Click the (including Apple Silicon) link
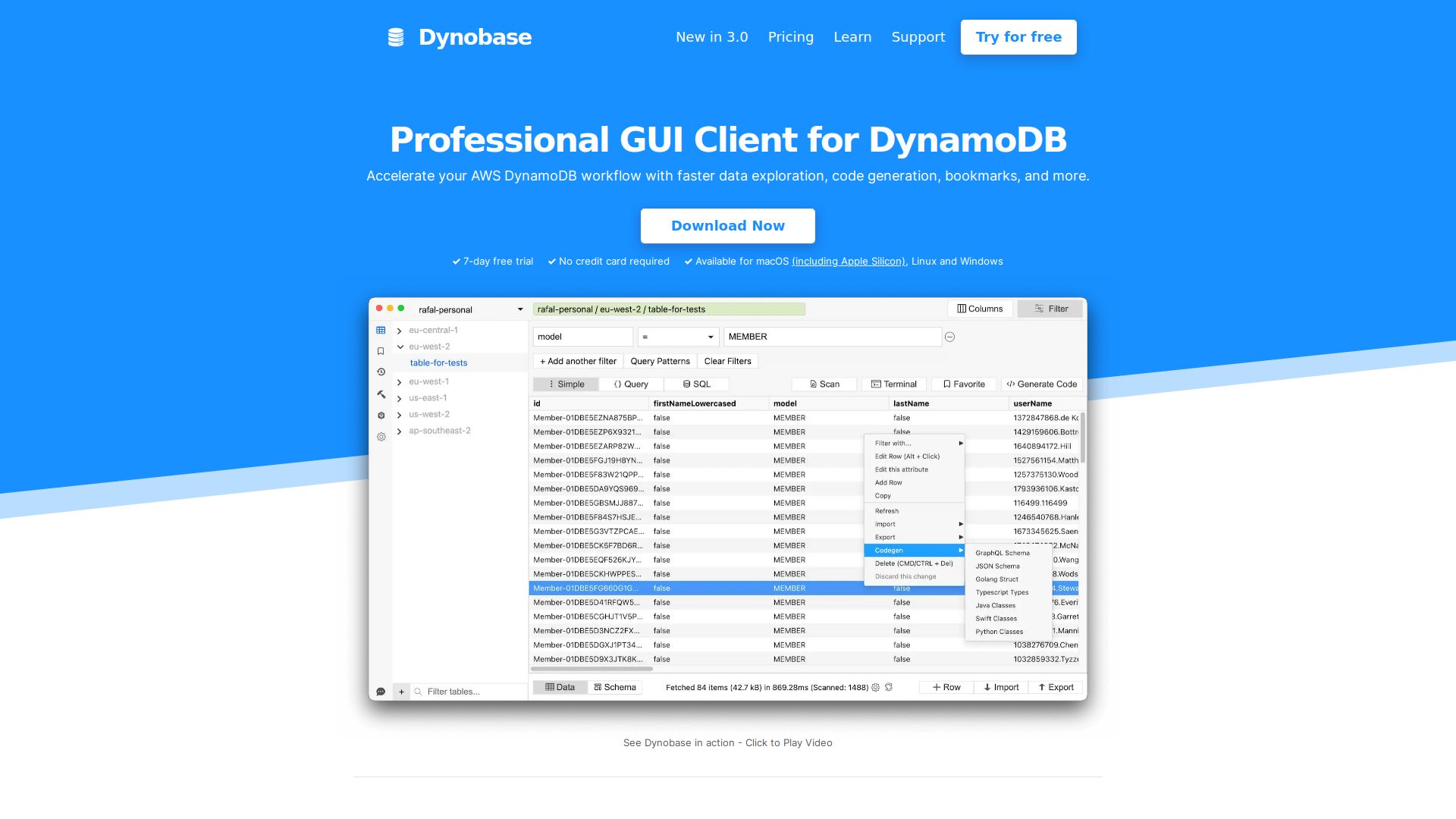 (x=849, y=262)
